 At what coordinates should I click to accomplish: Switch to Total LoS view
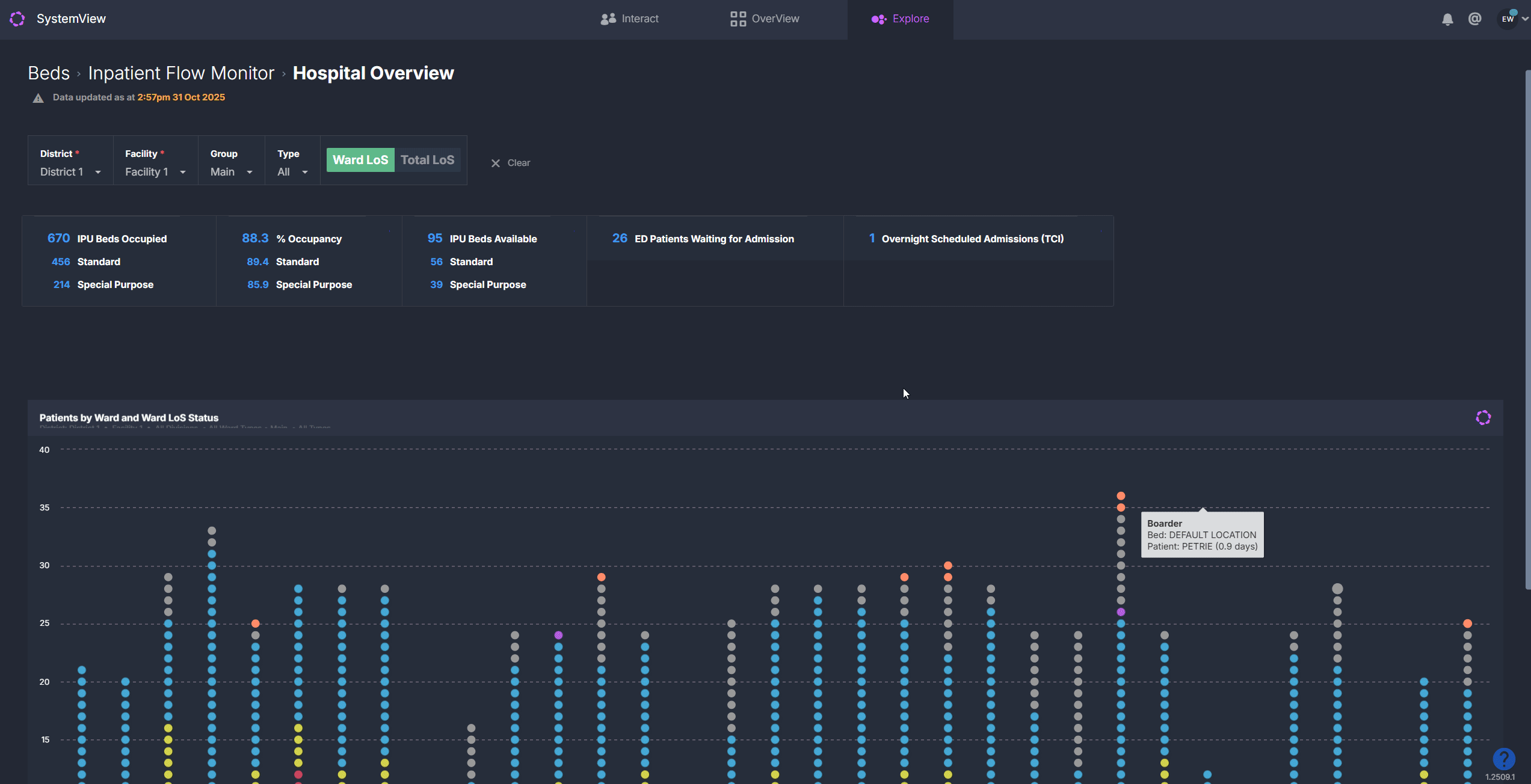coord(427,160)
